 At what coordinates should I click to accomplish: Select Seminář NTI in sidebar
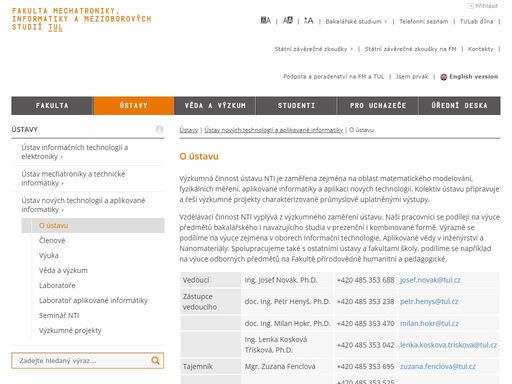point(59,316)
